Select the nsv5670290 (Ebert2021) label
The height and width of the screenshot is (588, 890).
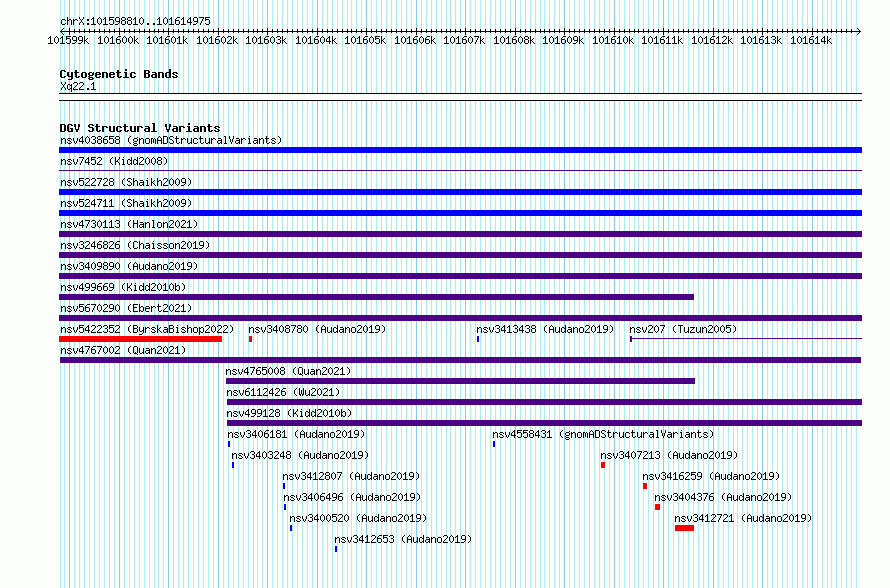[126, 308]
